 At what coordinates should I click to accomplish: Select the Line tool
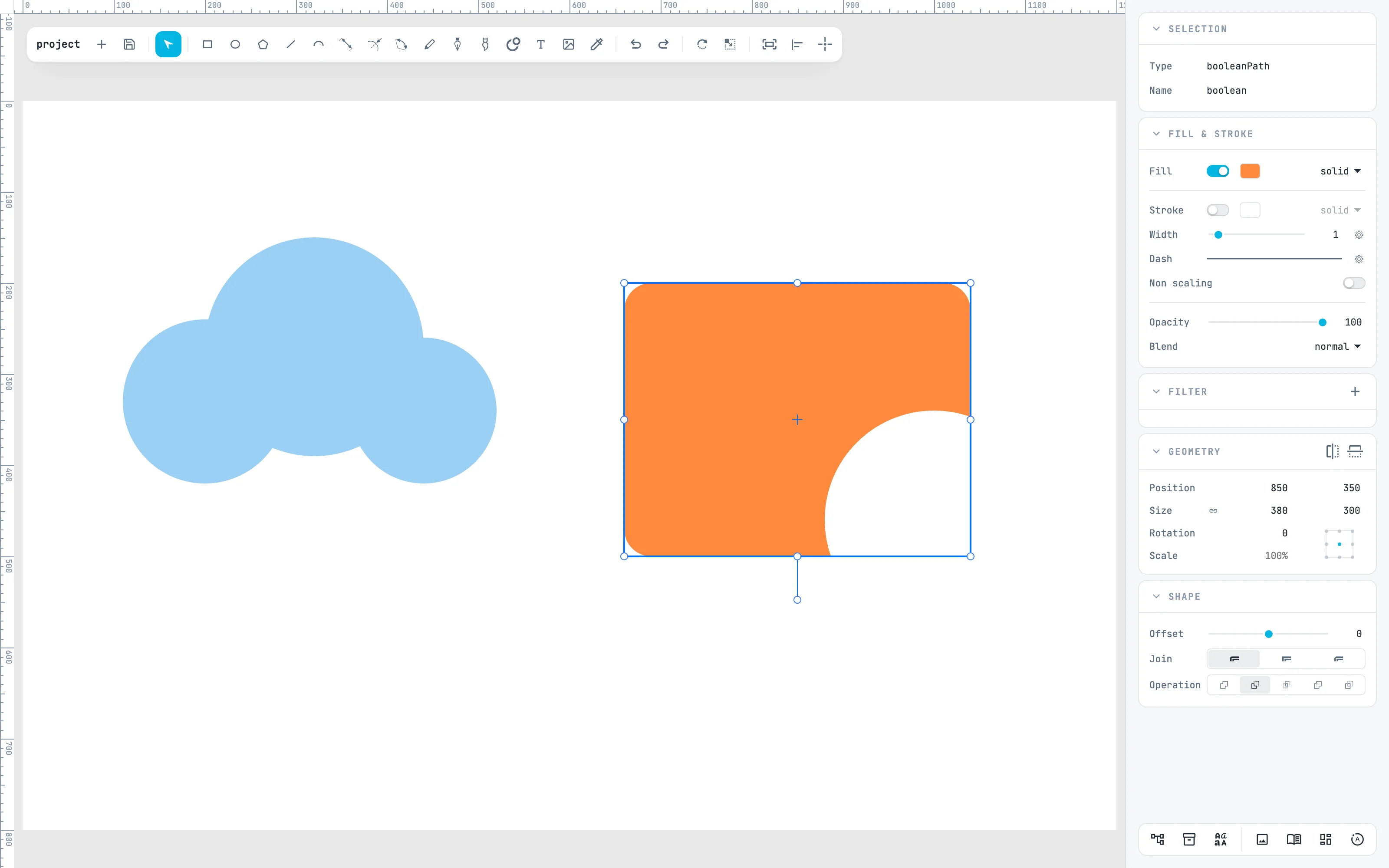tap(291, 44)
